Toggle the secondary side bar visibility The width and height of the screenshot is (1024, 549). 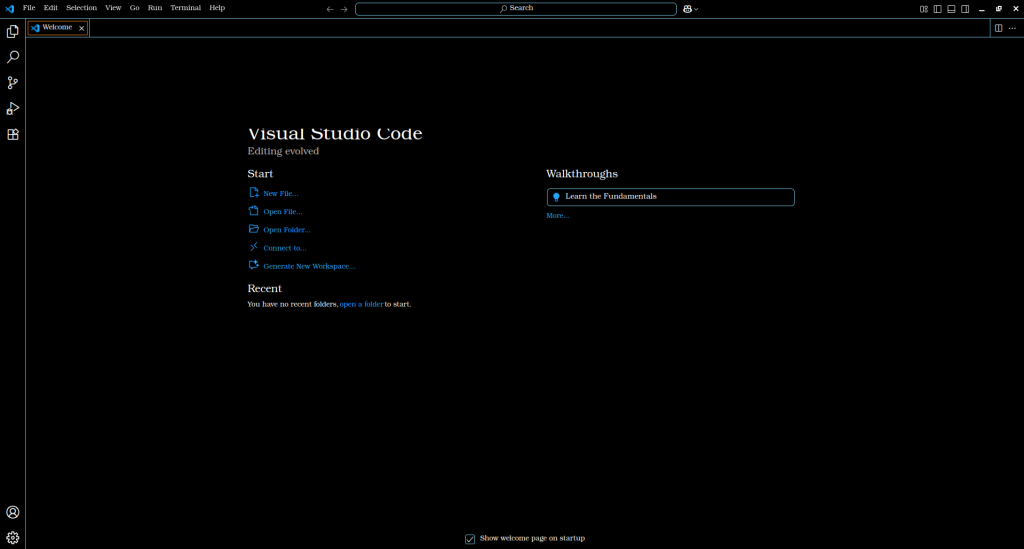pos(965,9)
